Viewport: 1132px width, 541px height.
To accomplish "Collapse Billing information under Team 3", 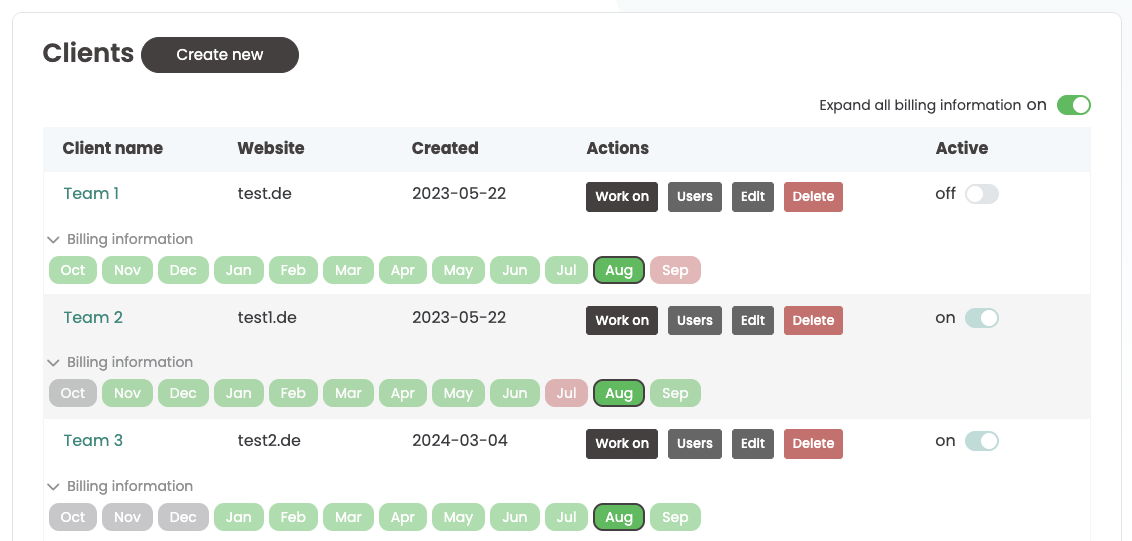I will tap(54, 487).
